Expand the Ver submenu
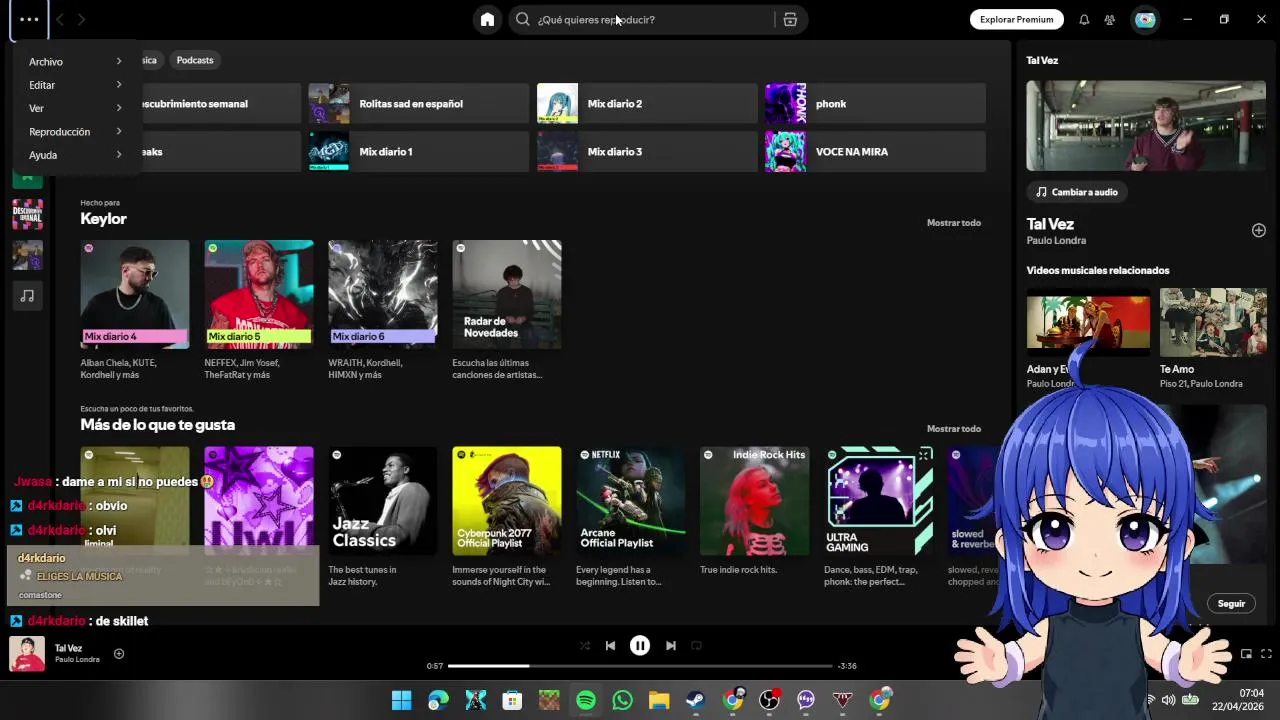Viewport: 1280px width, 720px height. (x=76, y=108)
